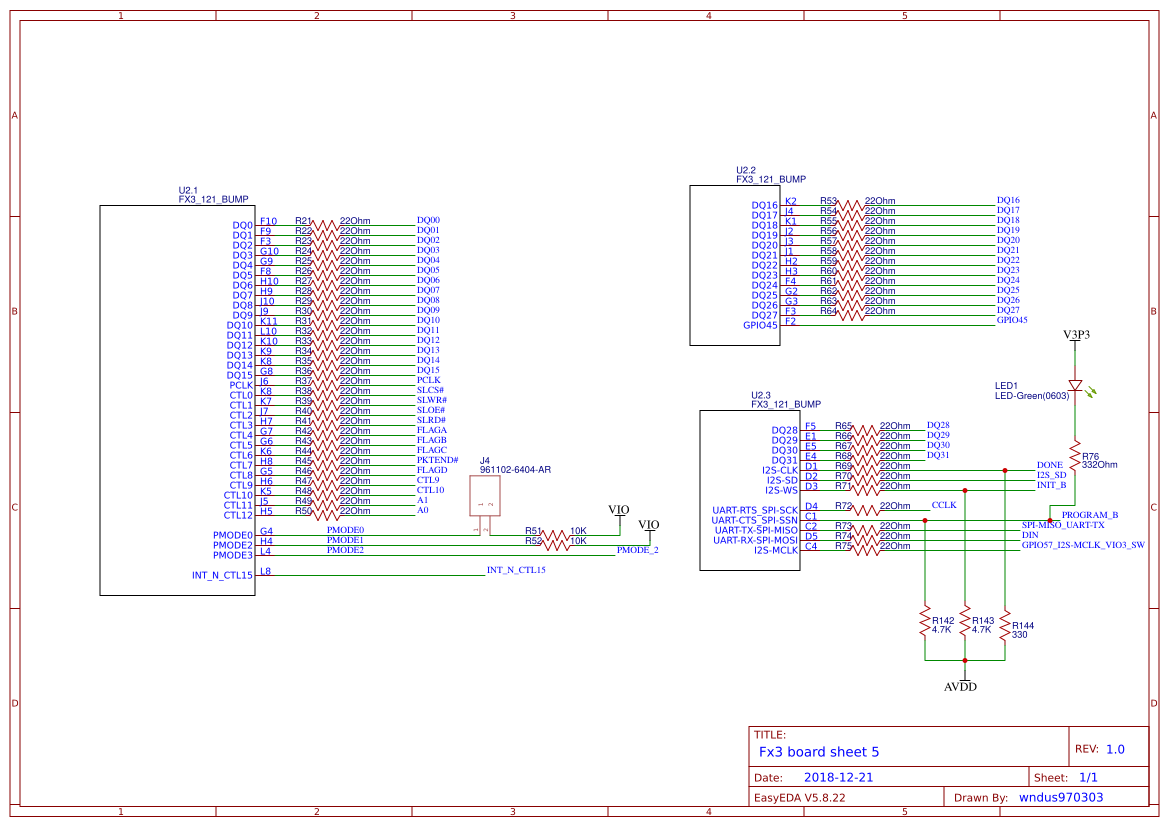Viewport: 1169px width, 827px height.
Task: Select the FLAGC net label
Action: pos(432,450)
